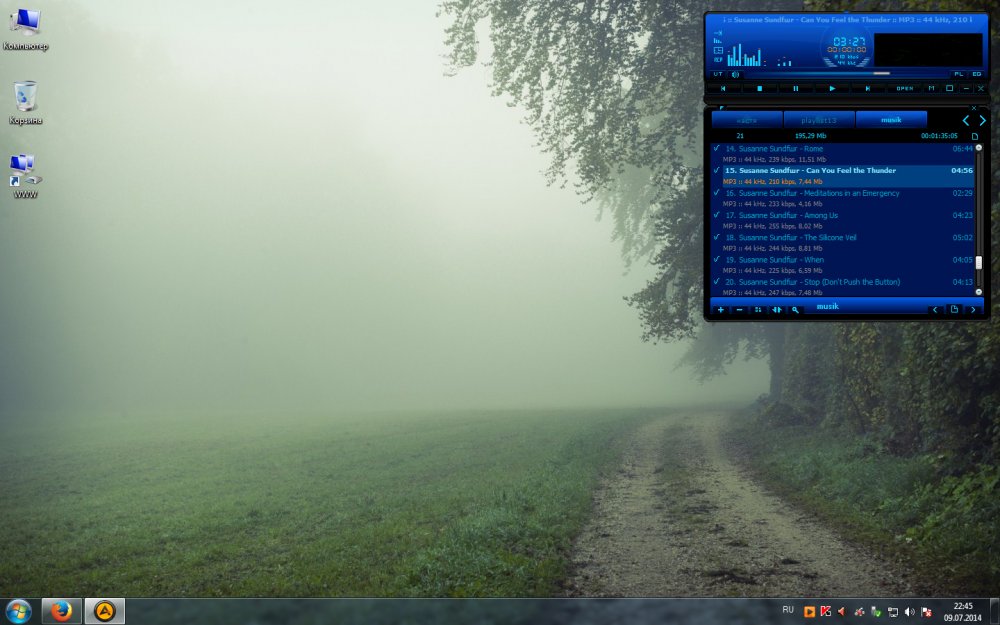This screenshot has height=625, width=1000.
Task: Go to previous playlist using the bottom left arrow
Action: 936,310
